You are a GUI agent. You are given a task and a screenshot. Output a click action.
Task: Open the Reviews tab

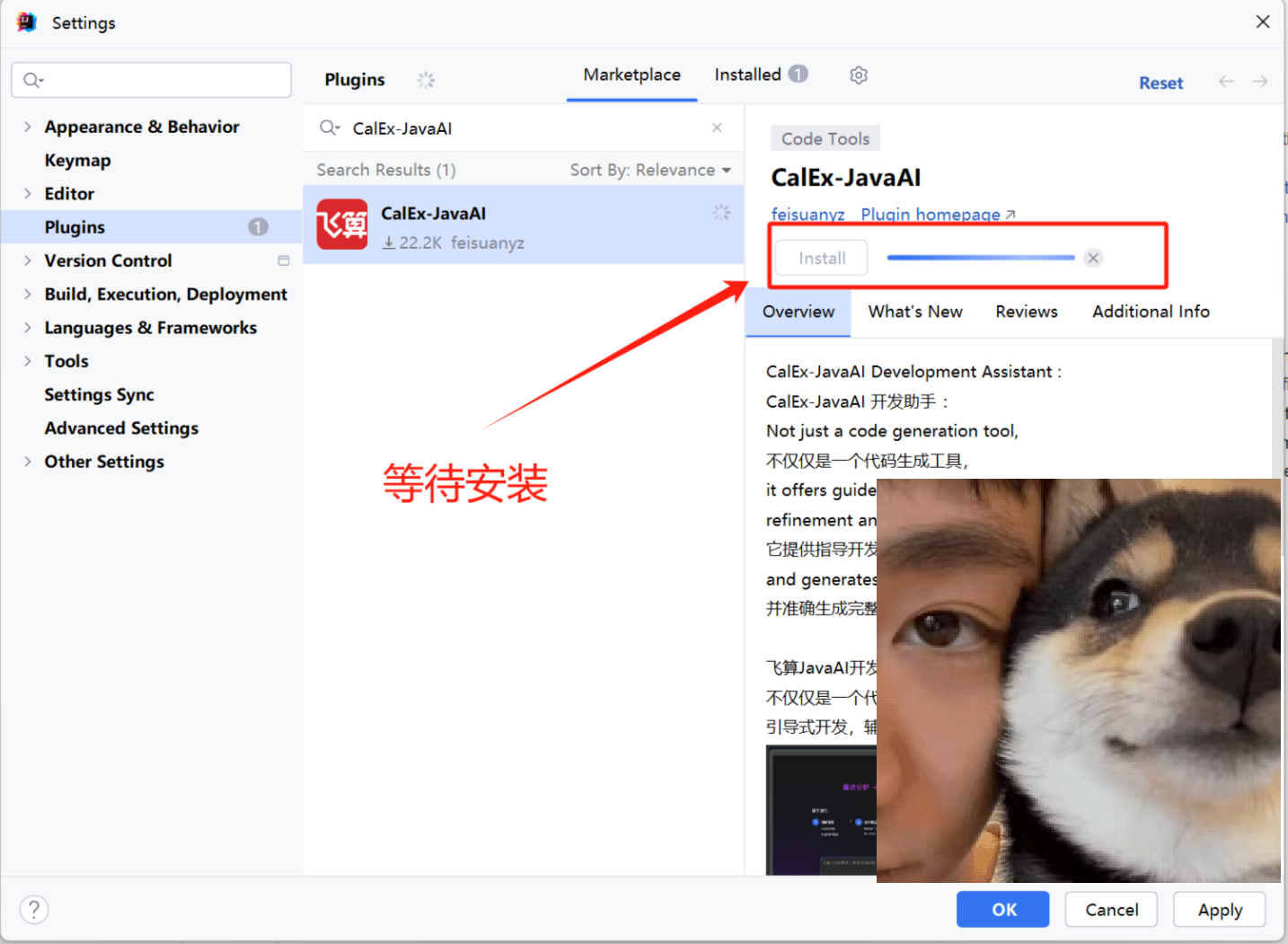point(1027,312)
